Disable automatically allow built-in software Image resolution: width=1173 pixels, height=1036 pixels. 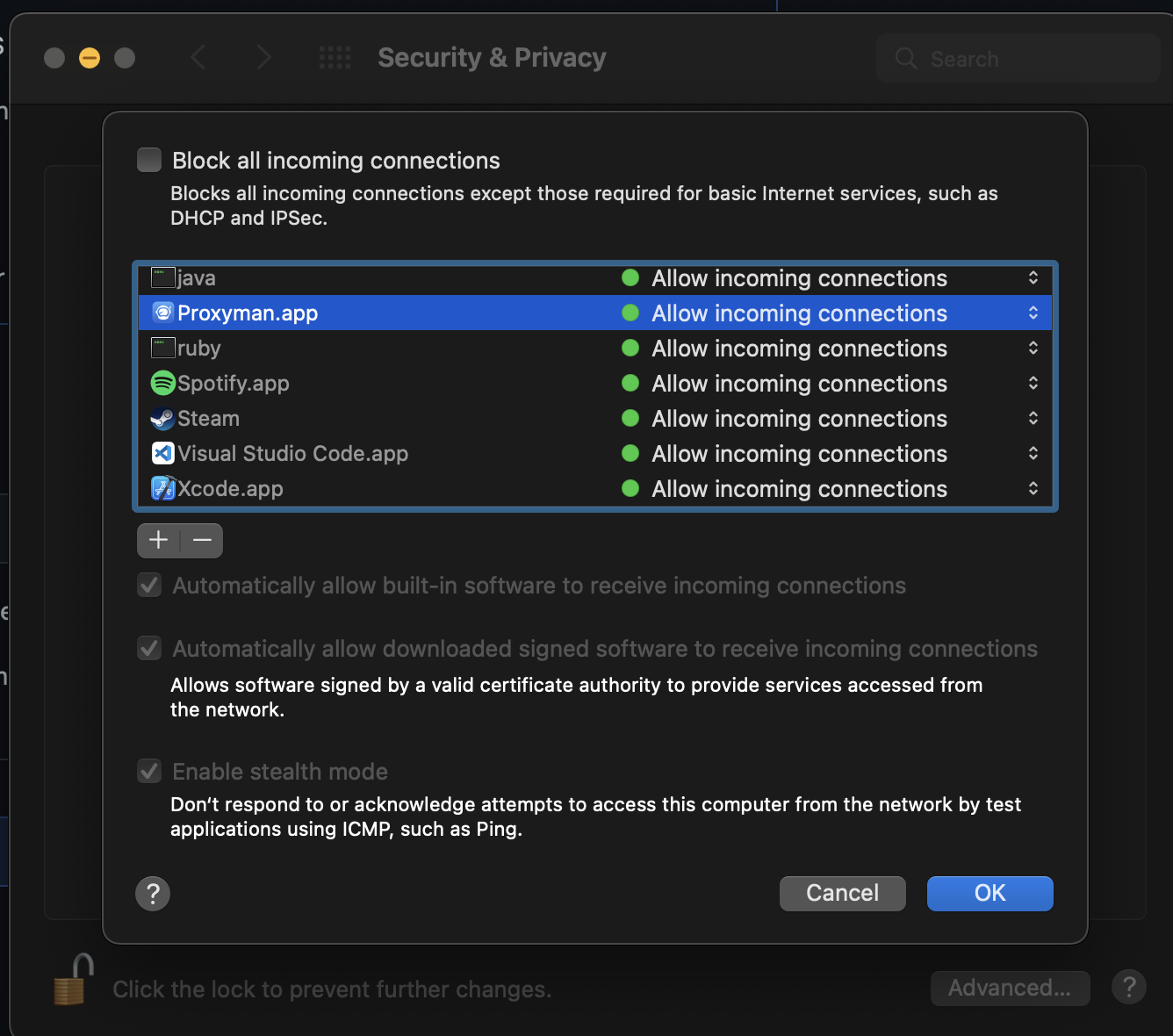tap(149, 585)
